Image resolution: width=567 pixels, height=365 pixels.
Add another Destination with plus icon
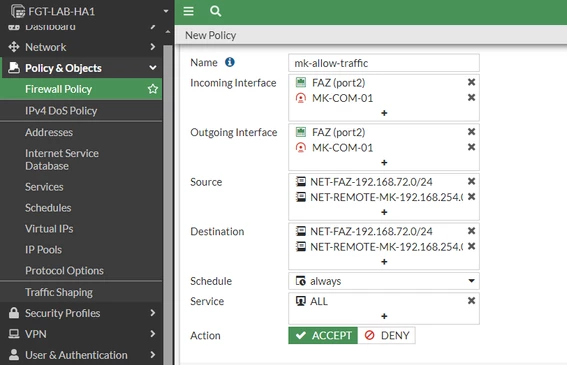pos(384,262)
